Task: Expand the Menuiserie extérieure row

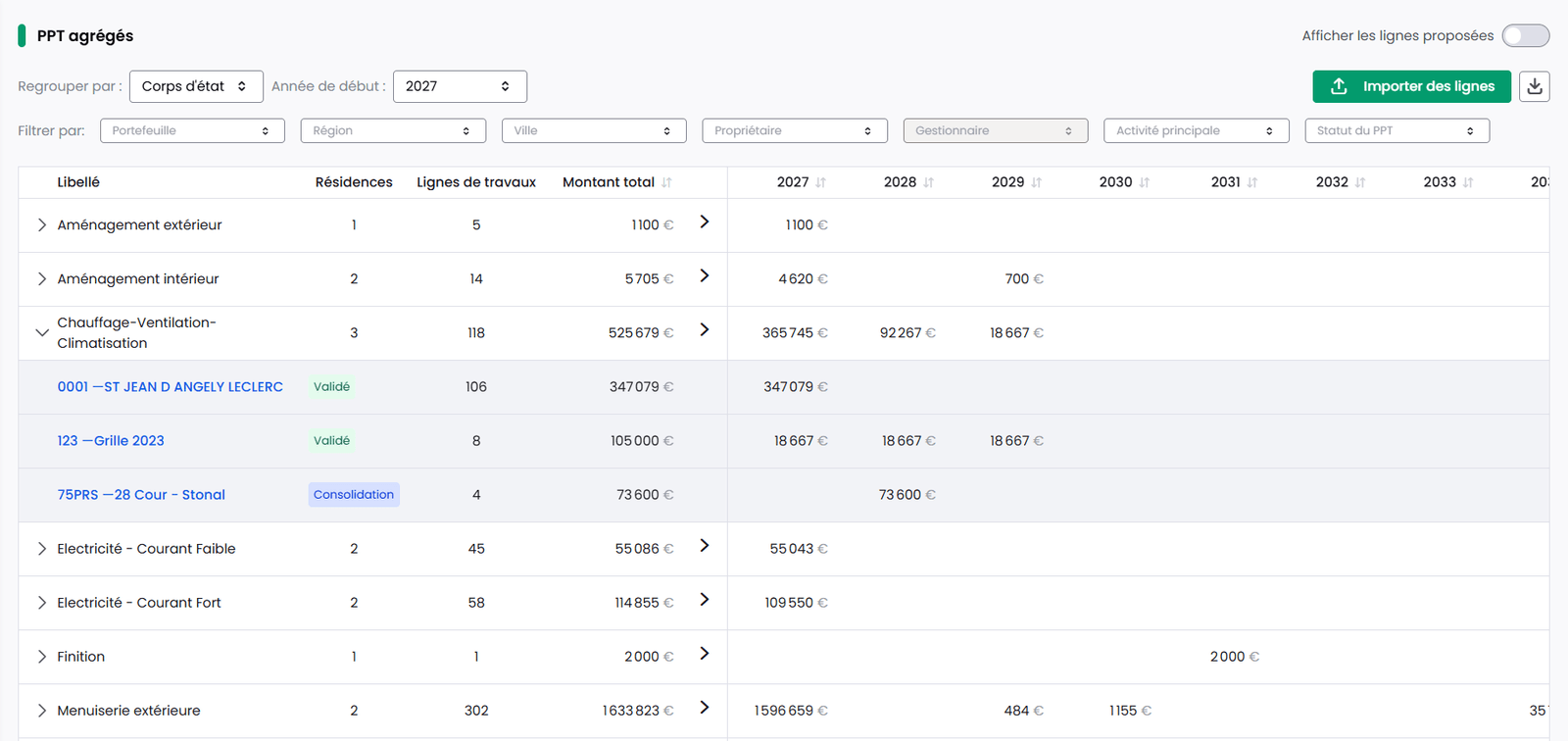Action: coord(41,711)
